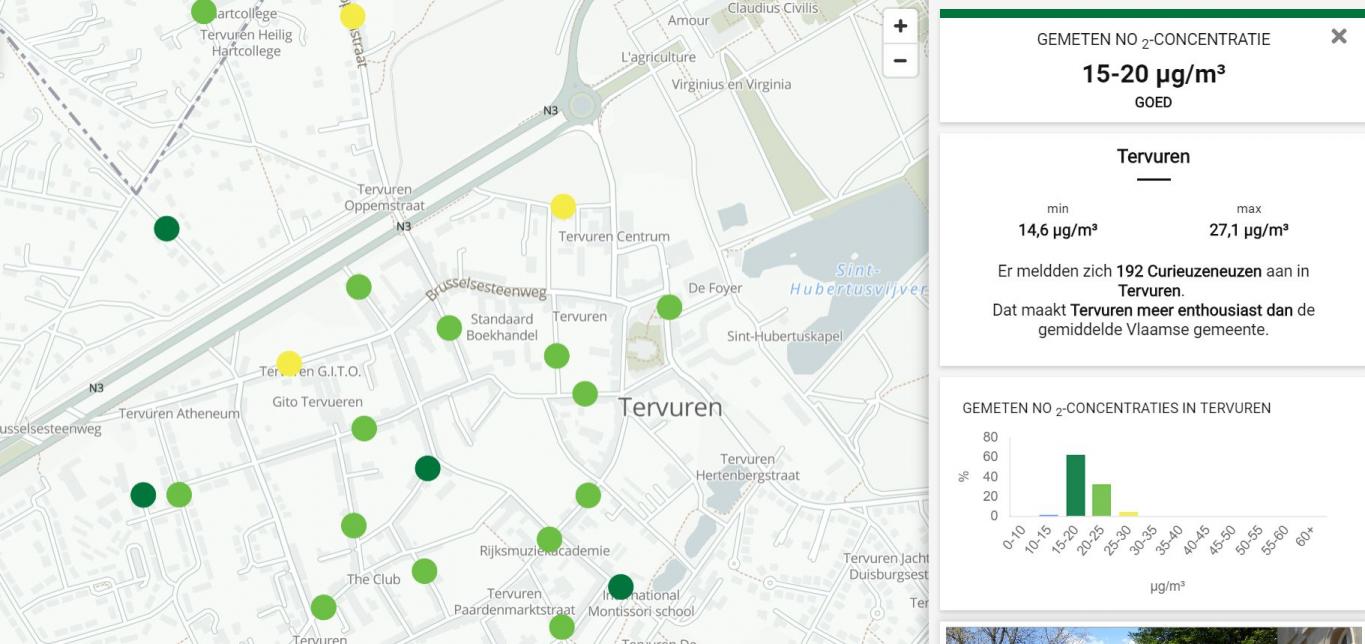Image resolution: width=1365 pixels, height=644 pixels.
Task: Click green marker left of large Tervuren label
Action: point(585,393)
